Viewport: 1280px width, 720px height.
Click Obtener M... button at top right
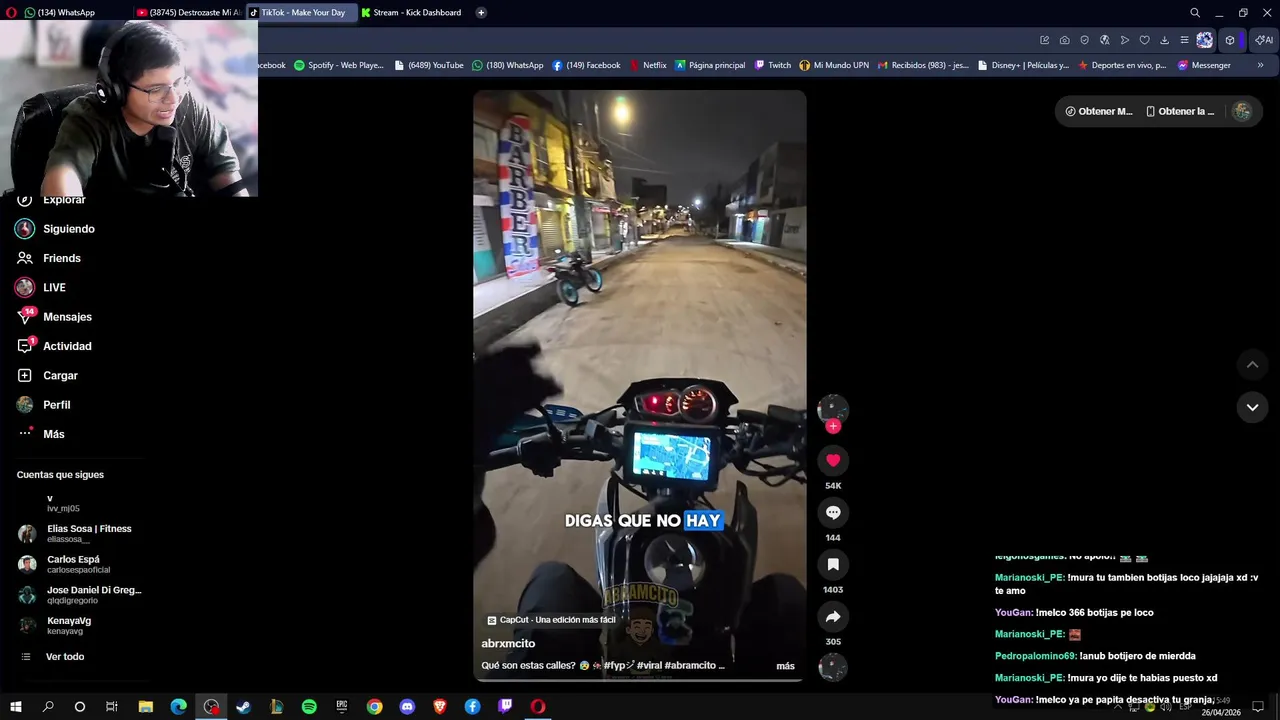[1099, 111]
